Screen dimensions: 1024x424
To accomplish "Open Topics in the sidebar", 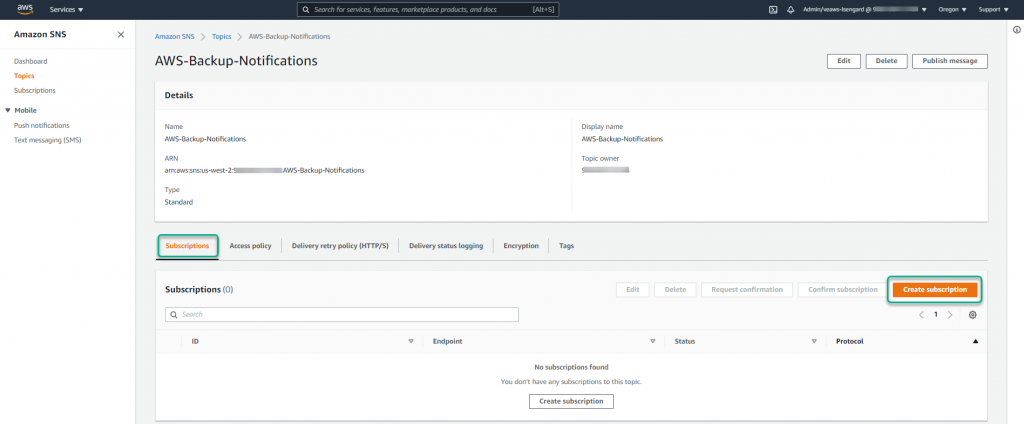I will [x=24, y=76].
